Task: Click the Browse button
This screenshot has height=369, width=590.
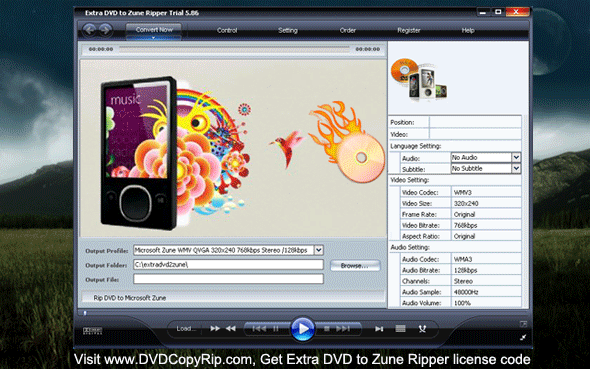Action: 355,266
